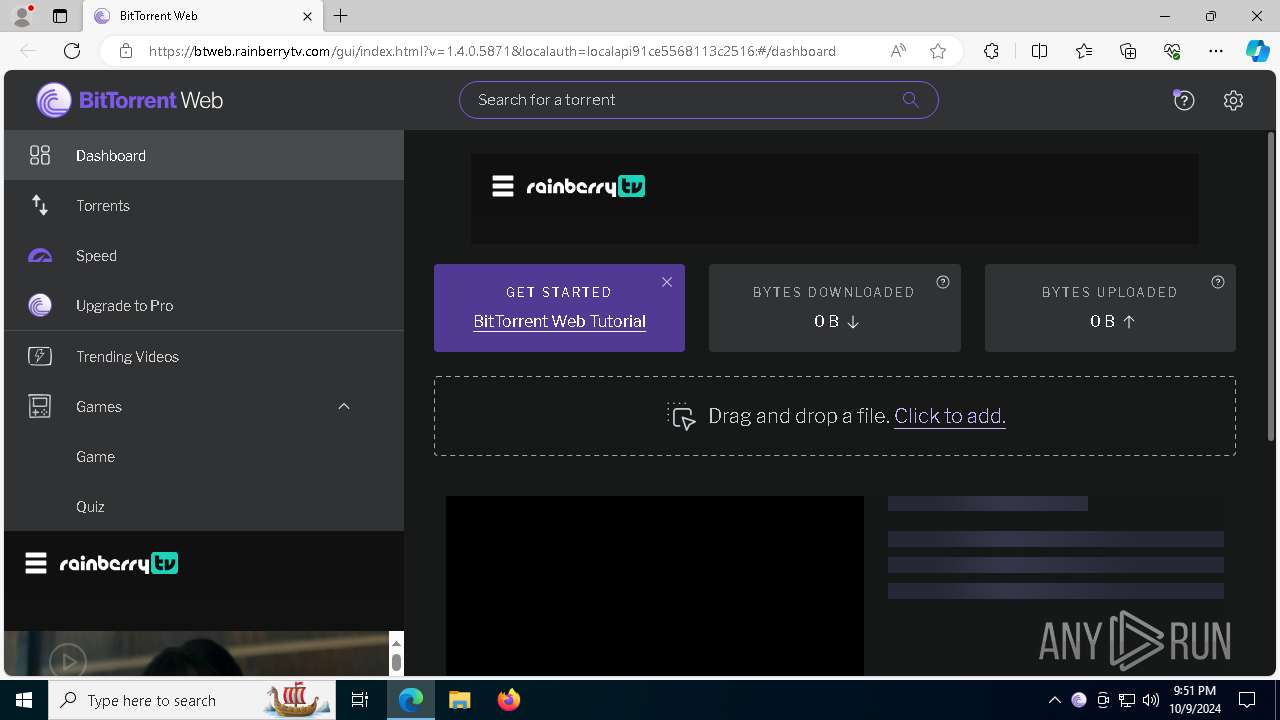This screenshot has height=720, width=1280.
Task: Click the browser address bar
Action: coord(492,51)
